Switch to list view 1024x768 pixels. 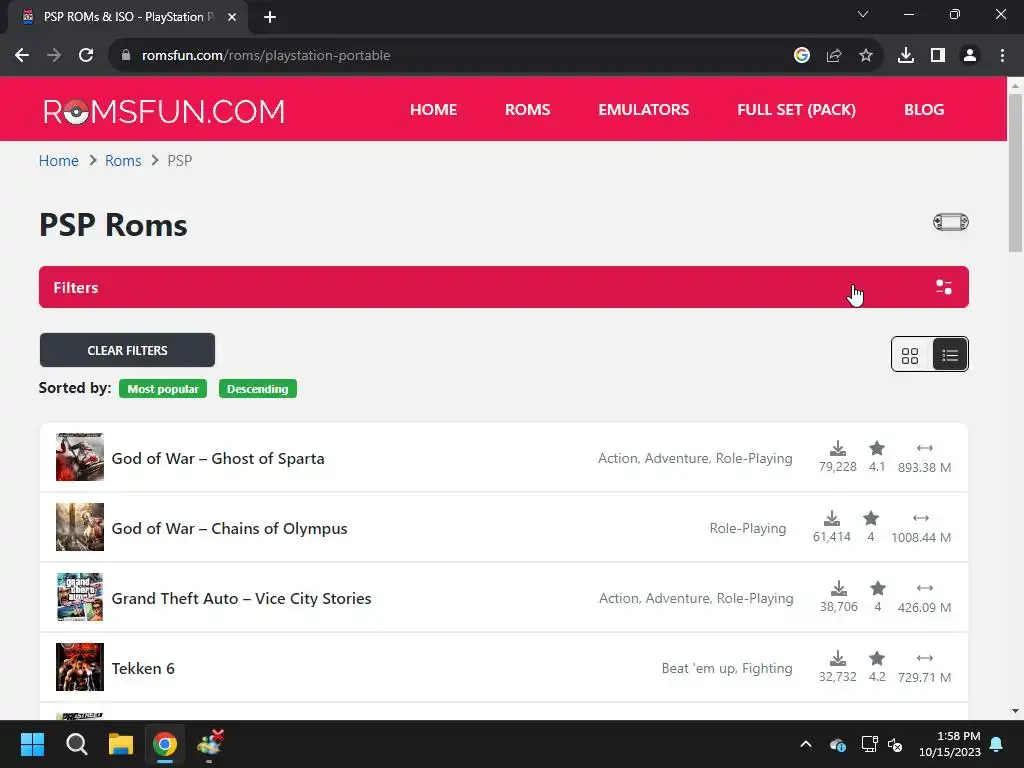(950, 355)
